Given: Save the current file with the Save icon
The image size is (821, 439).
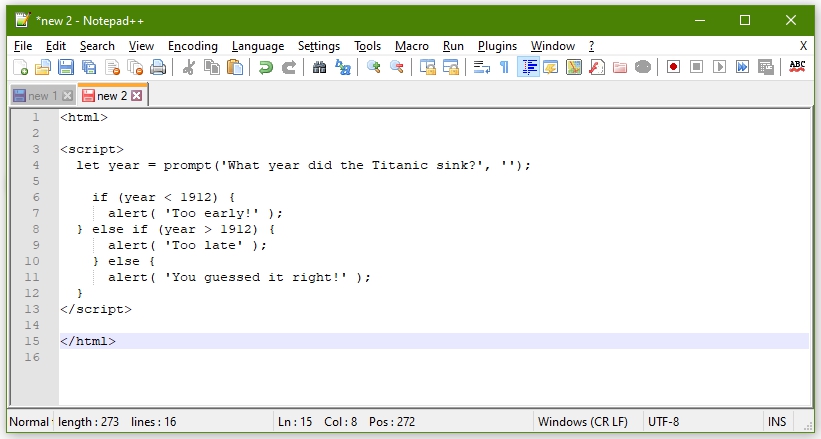Looking at the screenshot, I should (65, 67).
